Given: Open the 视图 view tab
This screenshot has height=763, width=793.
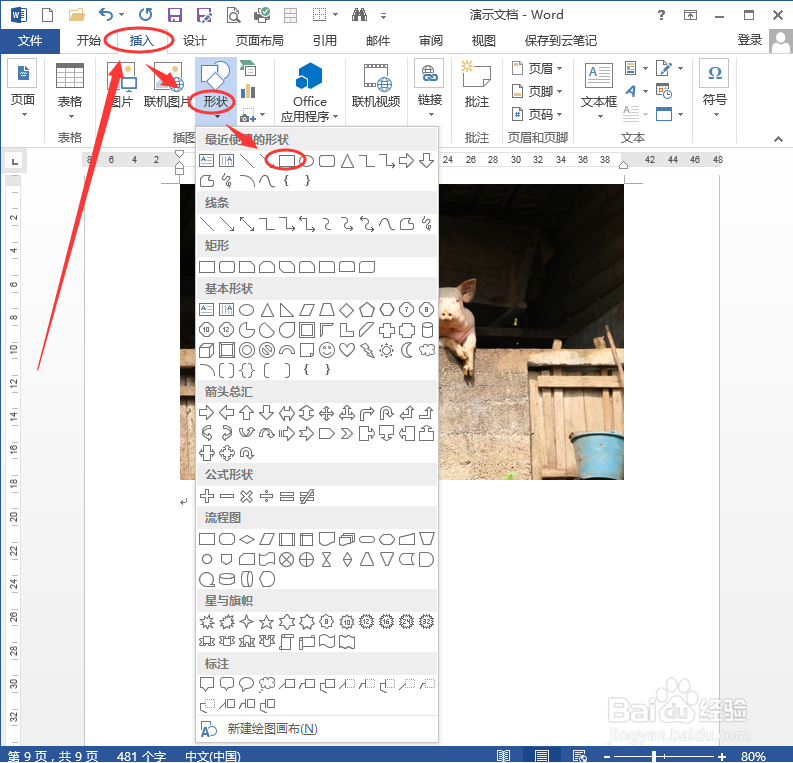Looking at the screenshot, I should pyautogui.click(x=483, y=40).
